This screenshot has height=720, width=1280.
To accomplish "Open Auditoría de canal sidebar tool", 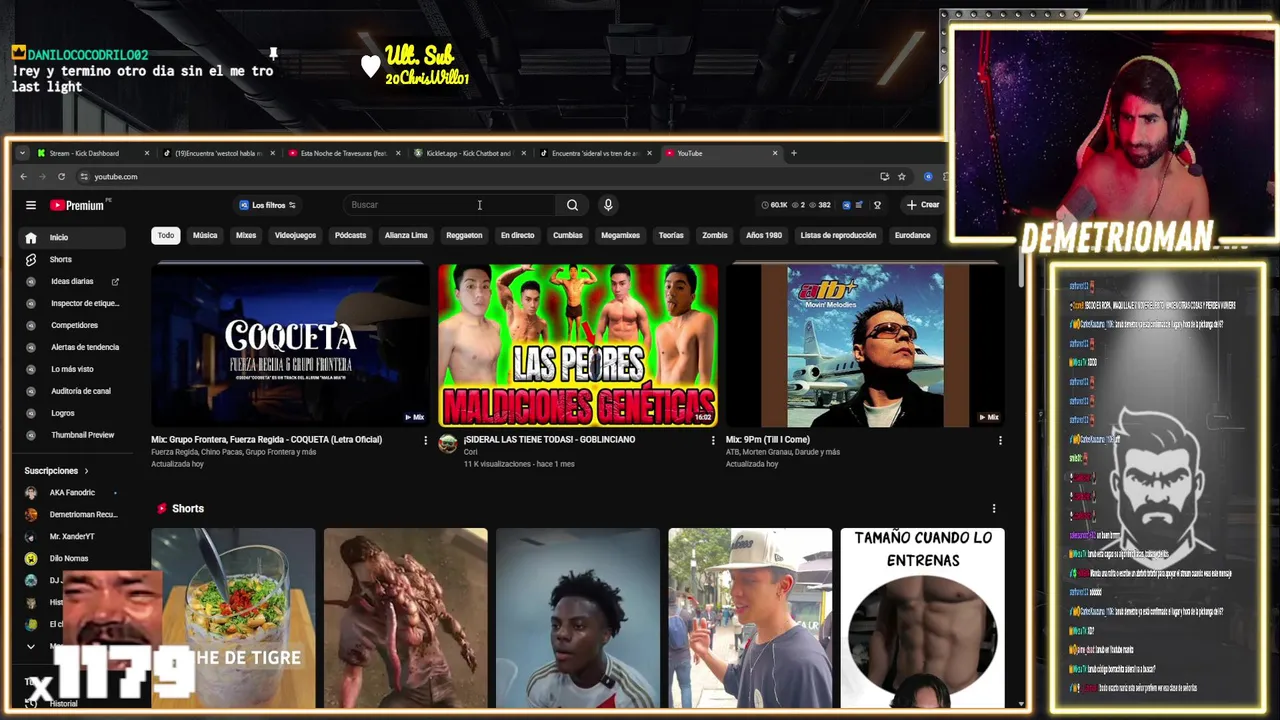I will tap(73, 391).
